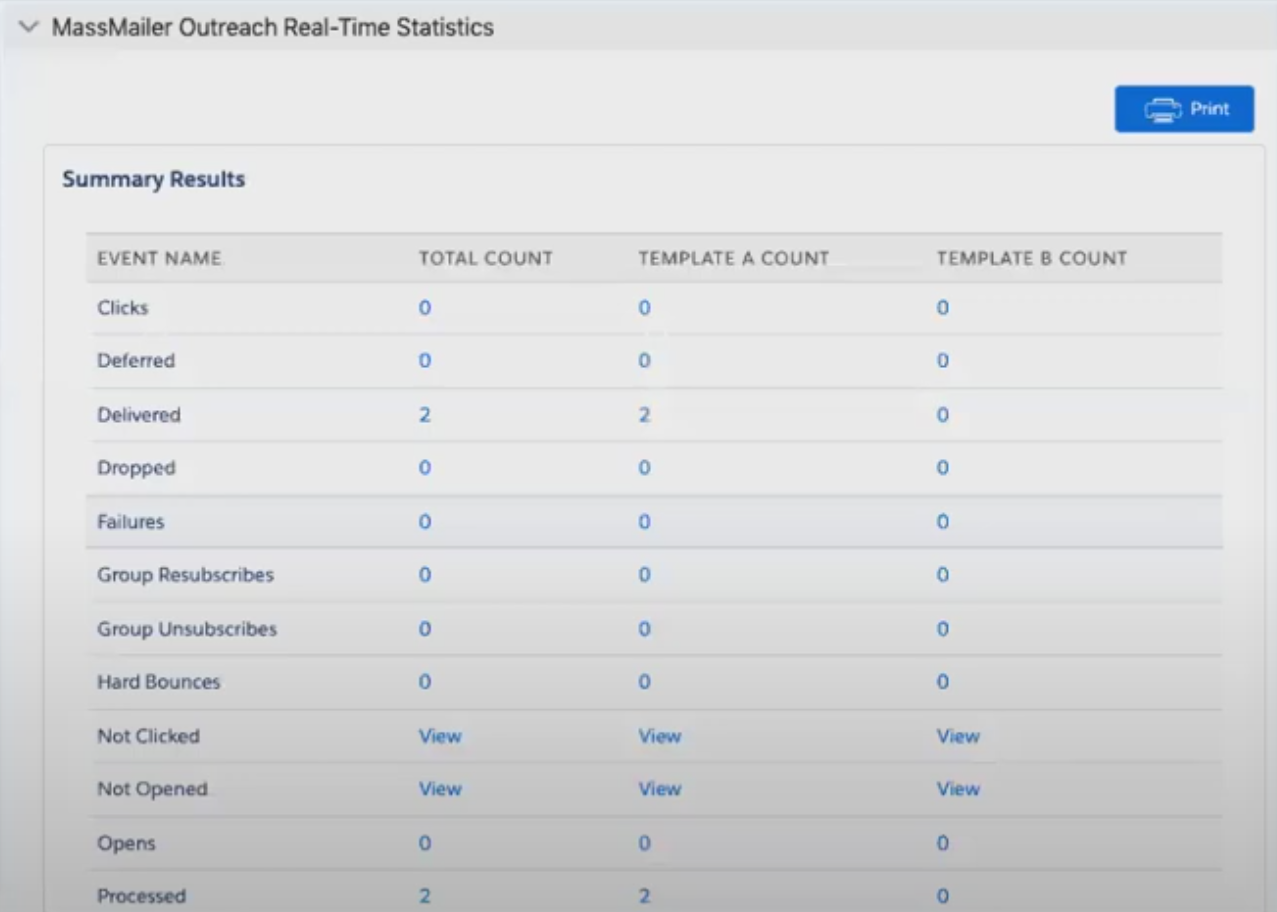Screen dimensions: 1277x912
Task: Click the TEMPLATE B COUNT column header
Action: point(1032,258)
